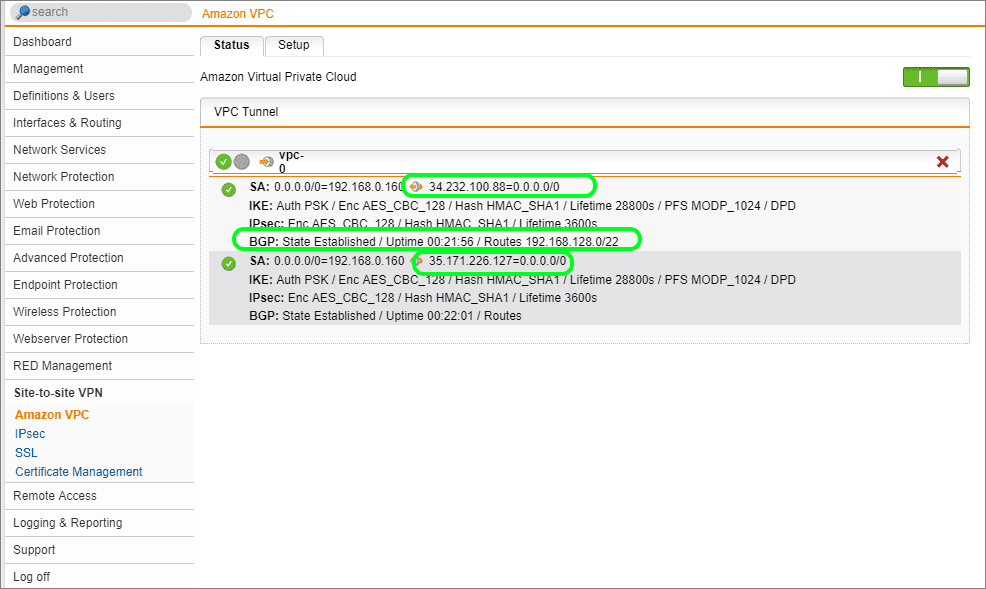
Task: Open Certificate Management link
Action: point(79,472)
